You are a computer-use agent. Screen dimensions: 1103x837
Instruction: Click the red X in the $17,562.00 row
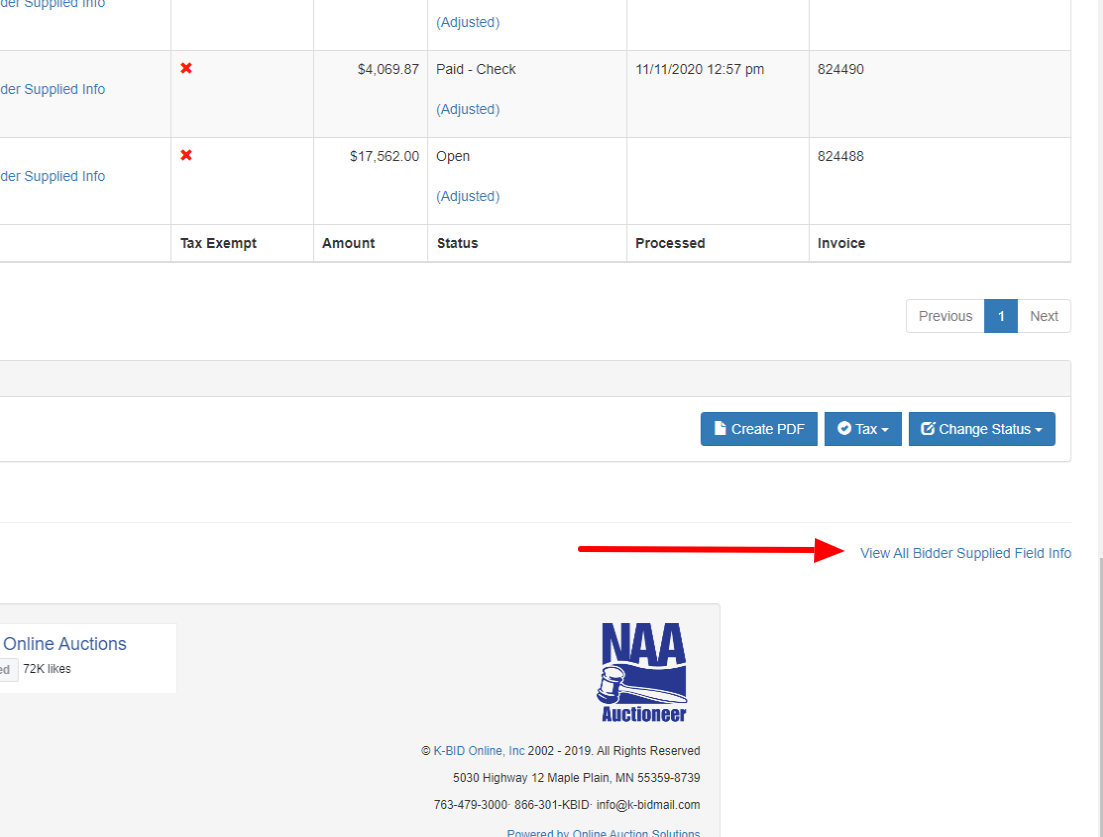[186, 156]
